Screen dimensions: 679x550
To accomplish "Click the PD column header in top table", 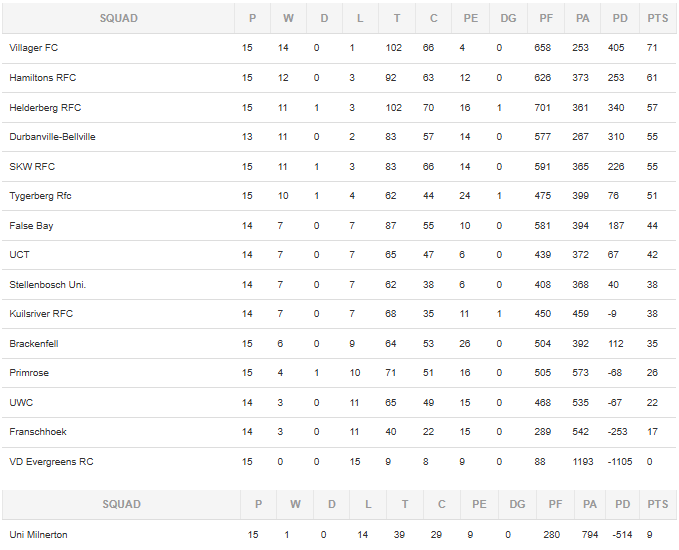I will (x=620, y=18).
